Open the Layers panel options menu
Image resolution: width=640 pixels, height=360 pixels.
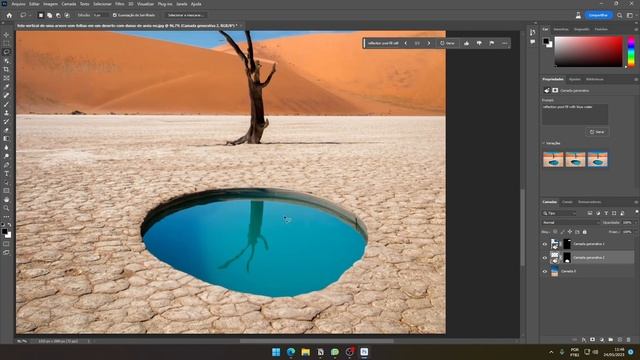(x=636, y=202)
